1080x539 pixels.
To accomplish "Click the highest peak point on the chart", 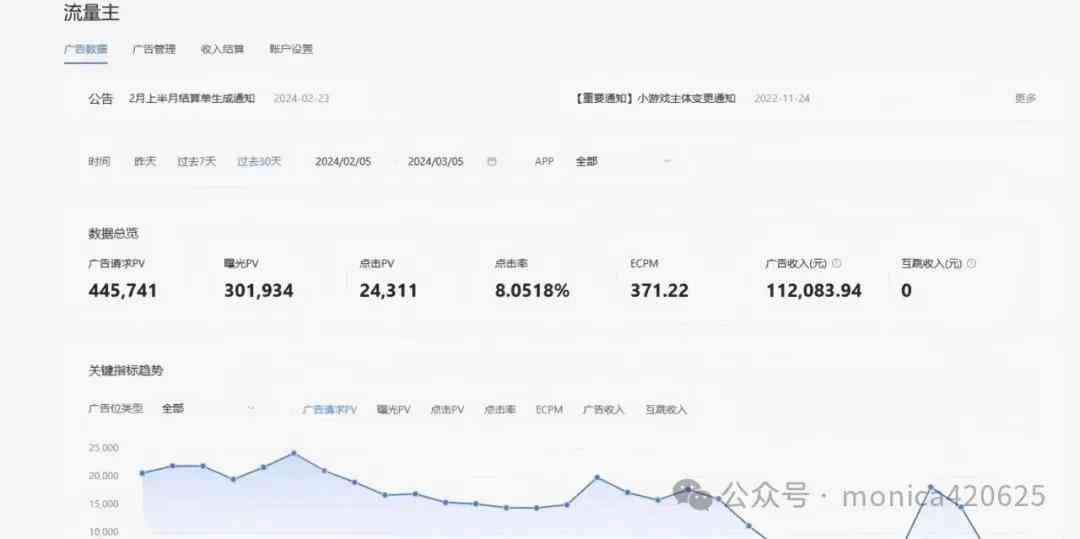I will click(293, 453).
